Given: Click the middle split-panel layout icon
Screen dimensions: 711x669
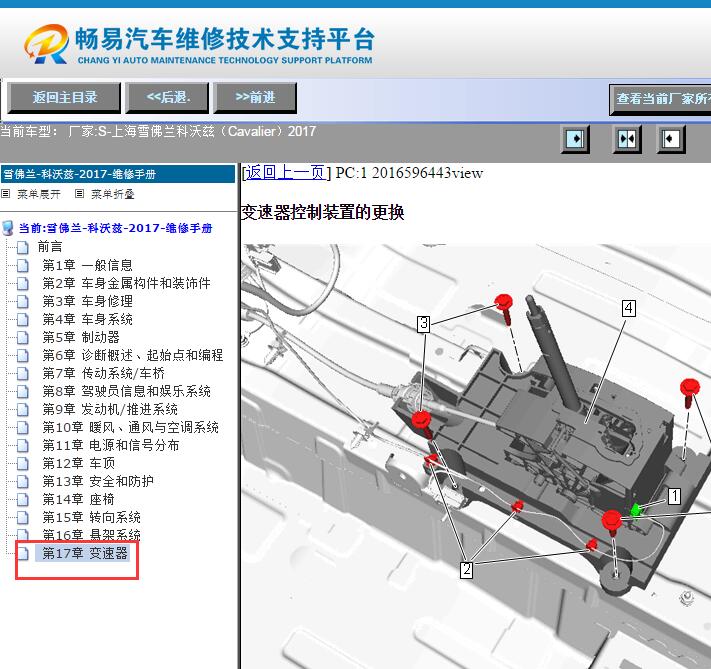Looking at the screenshot, I should [627, 139].
